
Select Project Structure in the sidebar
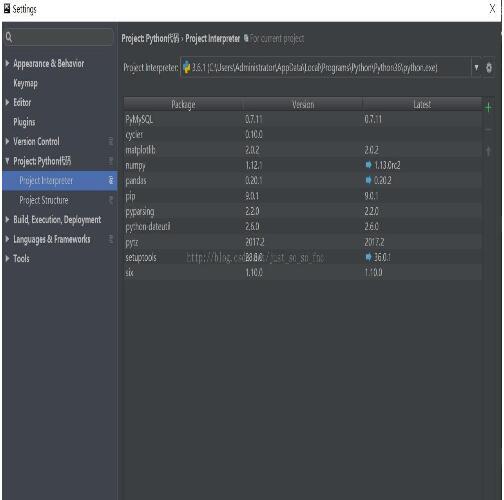pos(44,200)
